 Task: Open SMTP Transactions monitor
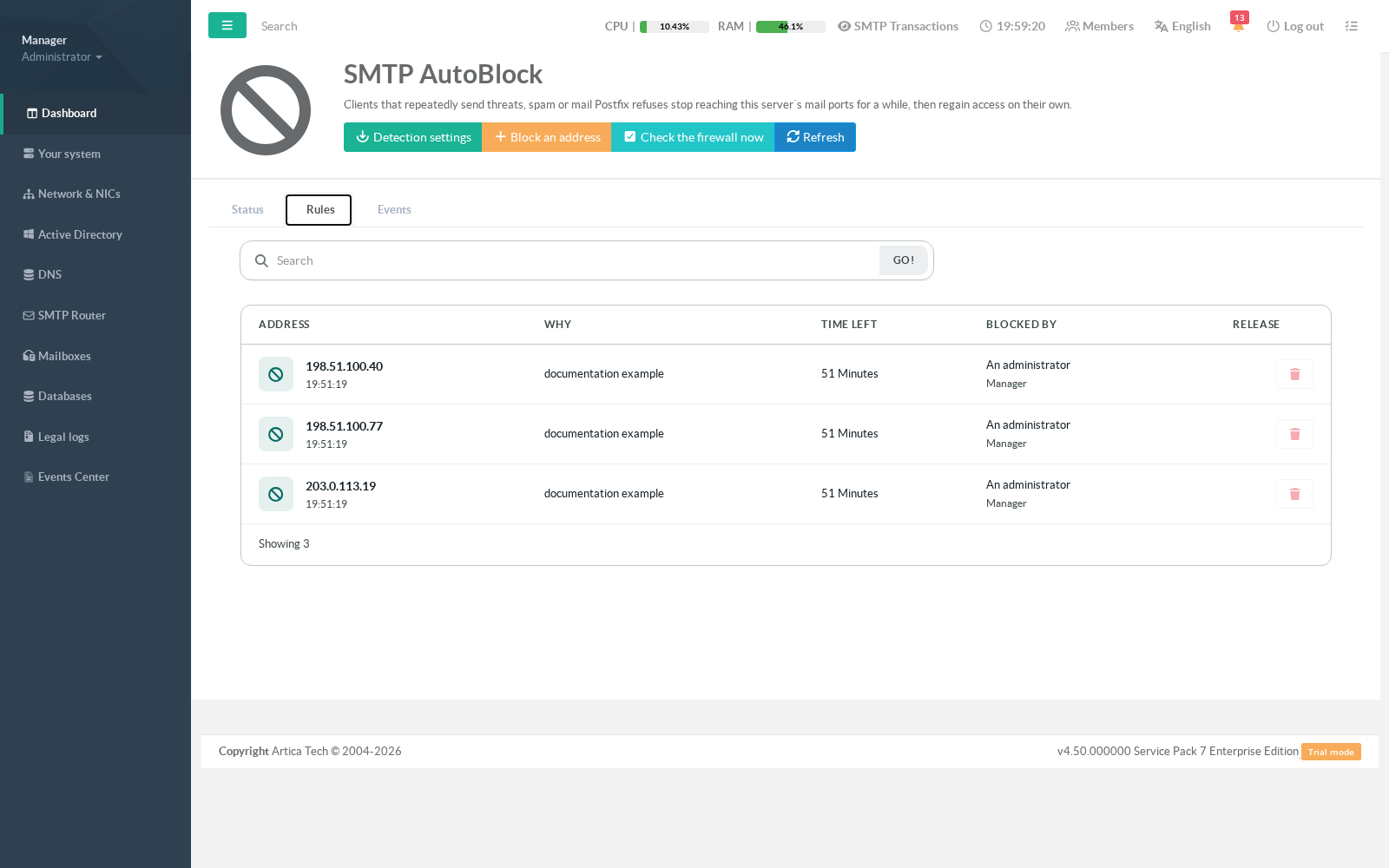(x=898, y=26)
